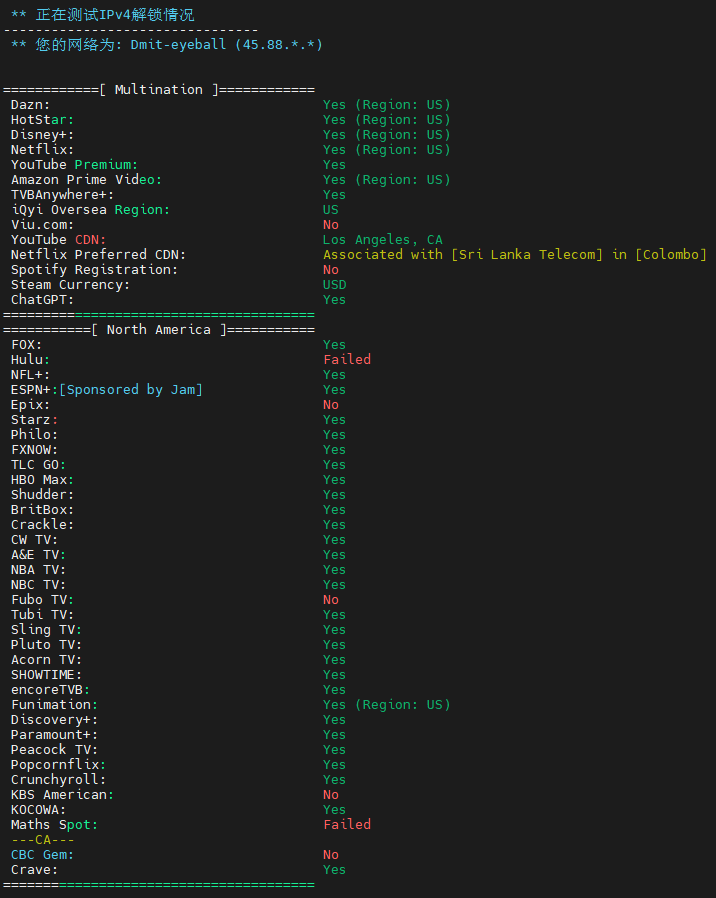Click the 'NBC TV:' row label
Screen dimensions: 716x898
tap(38, 585)
